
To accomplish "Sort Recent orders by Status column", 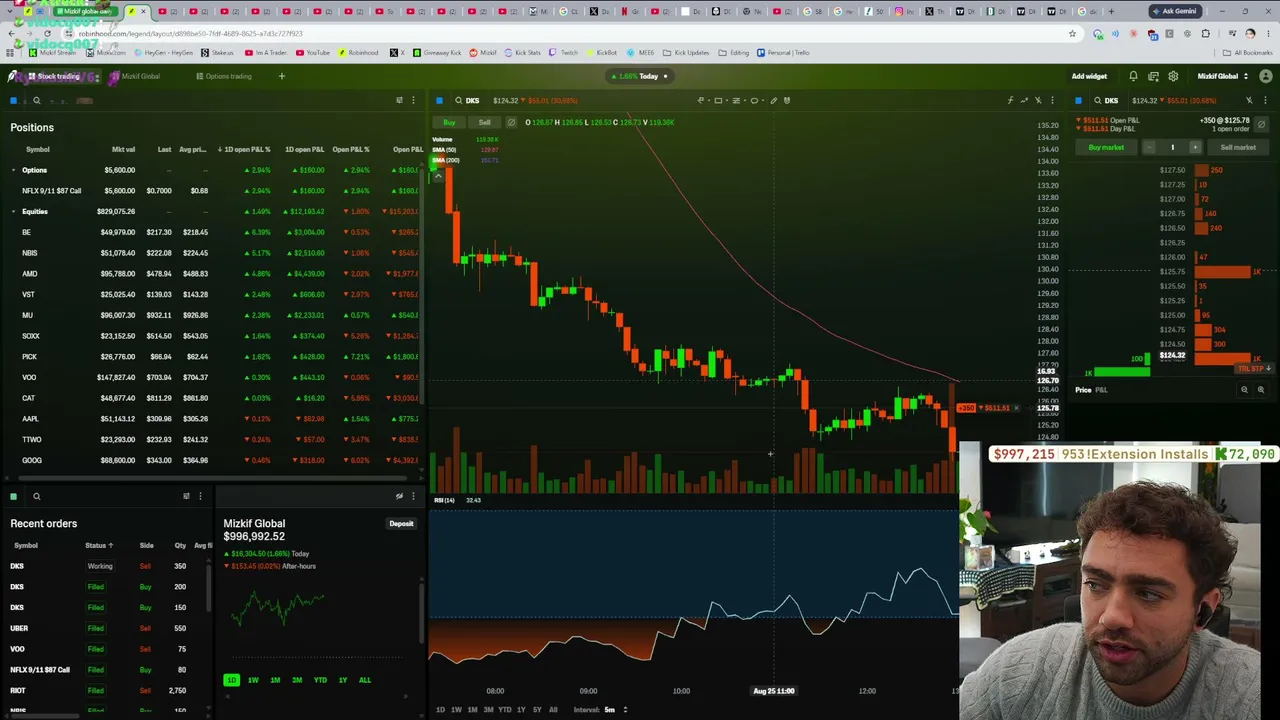I will click(98, 546).
